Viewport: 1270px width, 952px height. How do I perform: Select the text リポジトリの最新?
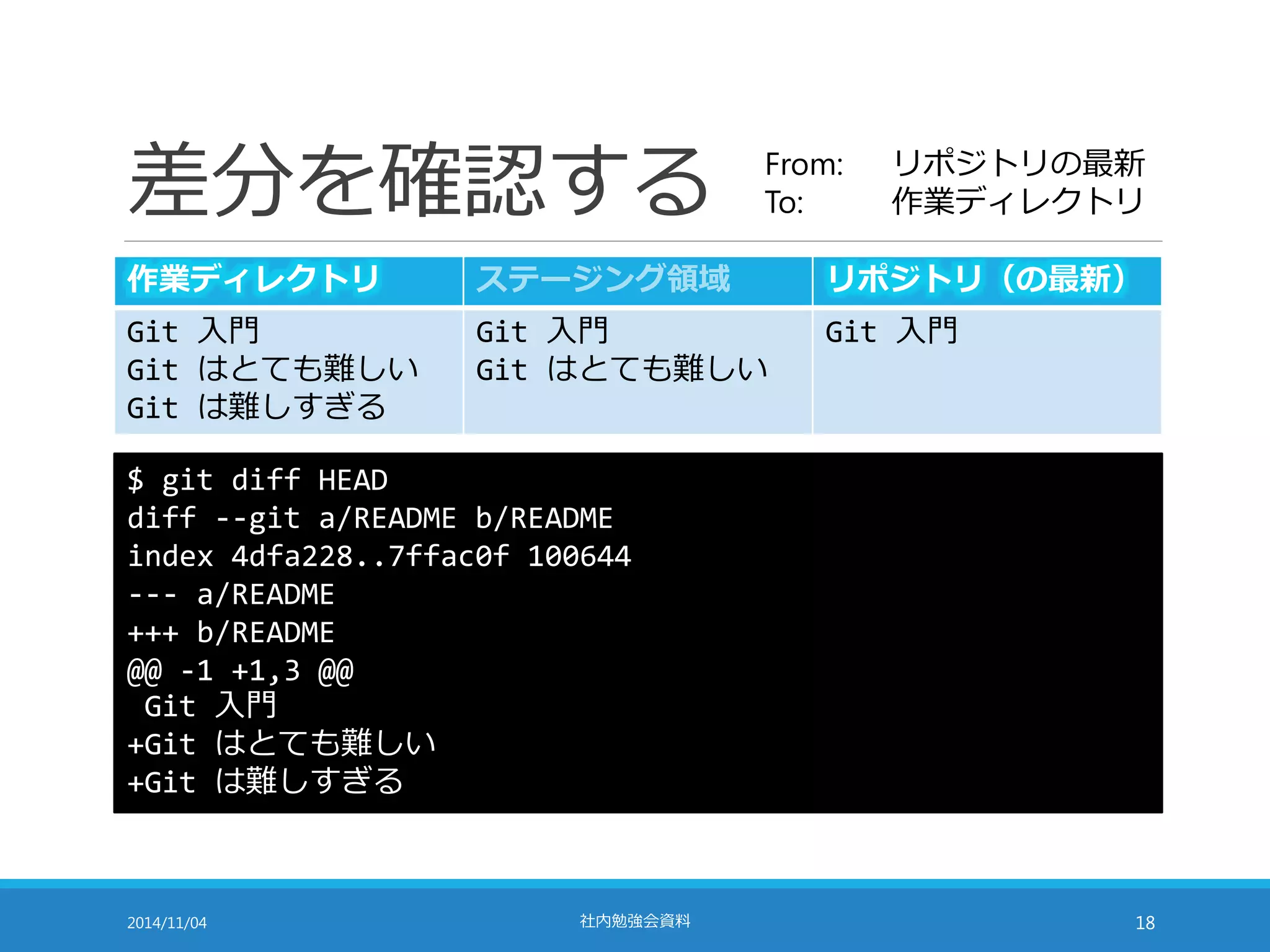[x=1018, y=164]
